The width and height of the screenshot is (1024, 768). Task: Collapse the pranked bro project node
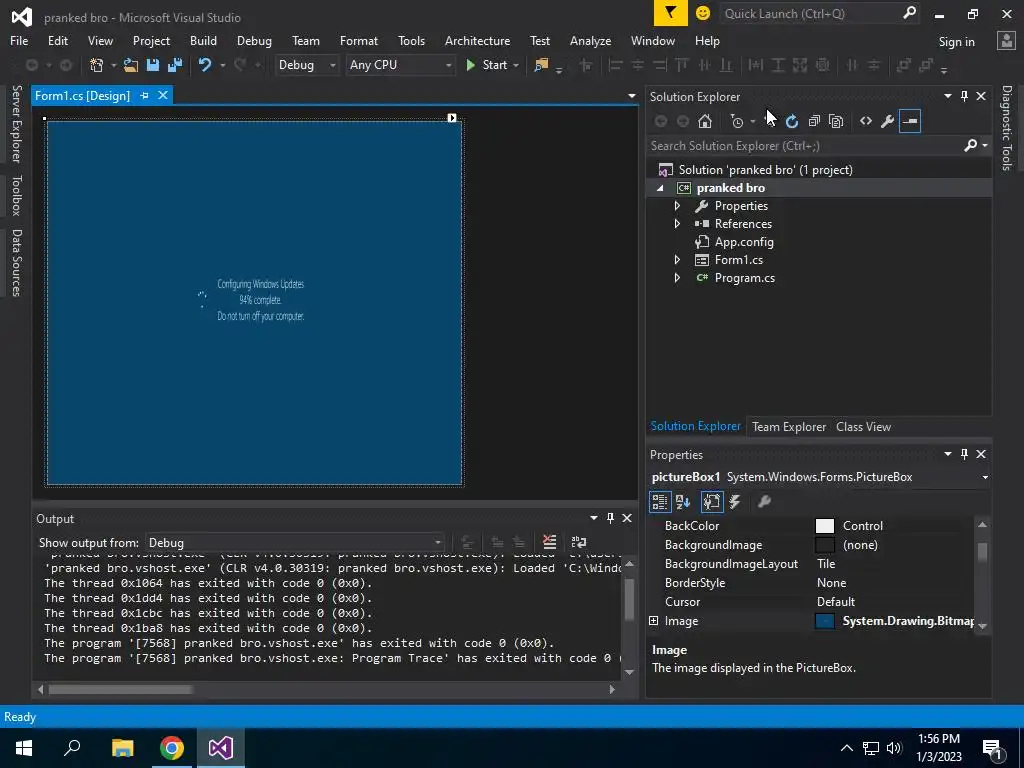point(660,188)
